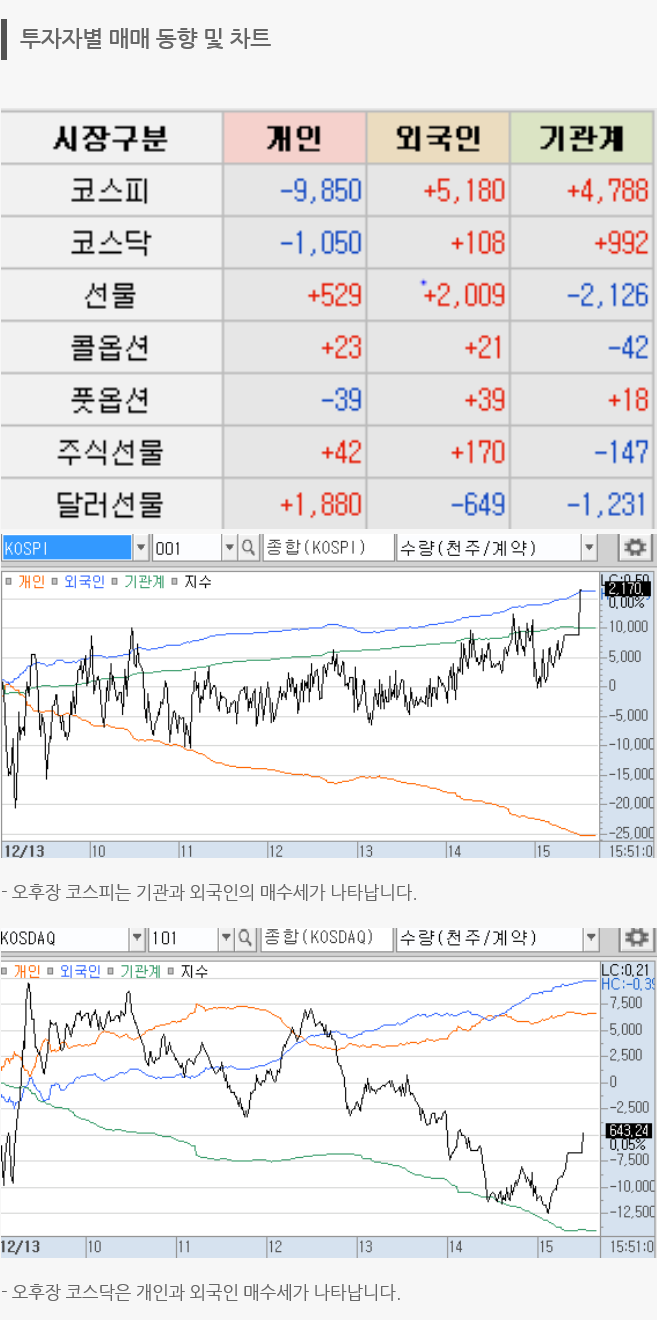Open 수량(천주/계약) unit dropdown on KOSPI chart
Viewport: 657px width, 1320px height.
click(x=588, y=548)
